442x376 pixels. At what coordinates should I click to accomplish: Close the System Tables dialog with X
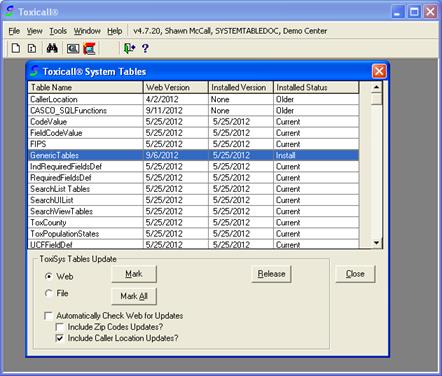click(379, 71)
